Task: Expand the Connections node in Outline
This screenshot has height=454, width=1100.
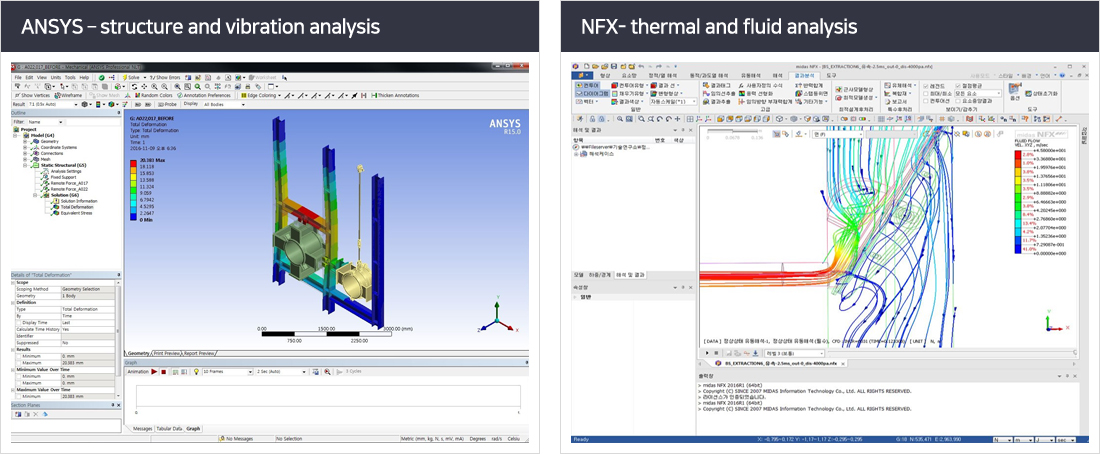Action: (x=25, y=153)
